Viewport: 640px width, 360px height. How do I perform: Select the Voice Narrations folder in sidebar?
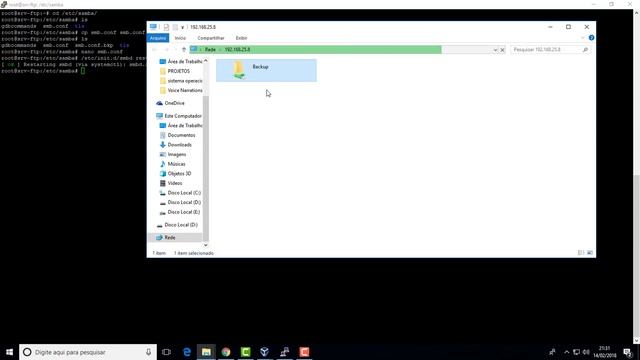click(x=182, y=90)
